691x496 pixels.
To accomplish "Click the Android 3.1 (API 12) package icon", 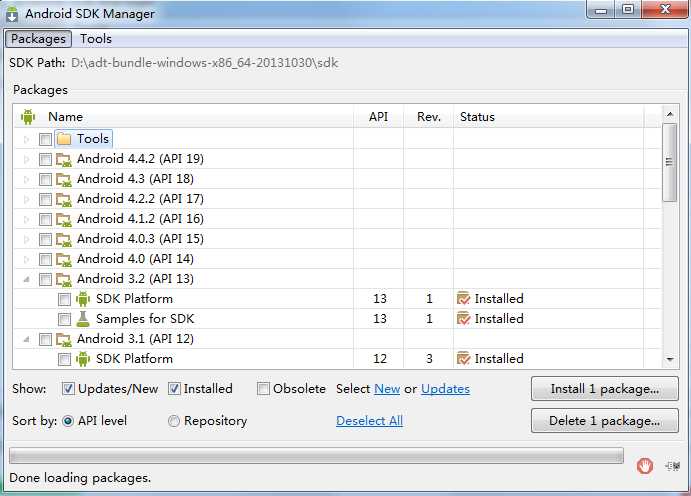I will click(64, 339).
